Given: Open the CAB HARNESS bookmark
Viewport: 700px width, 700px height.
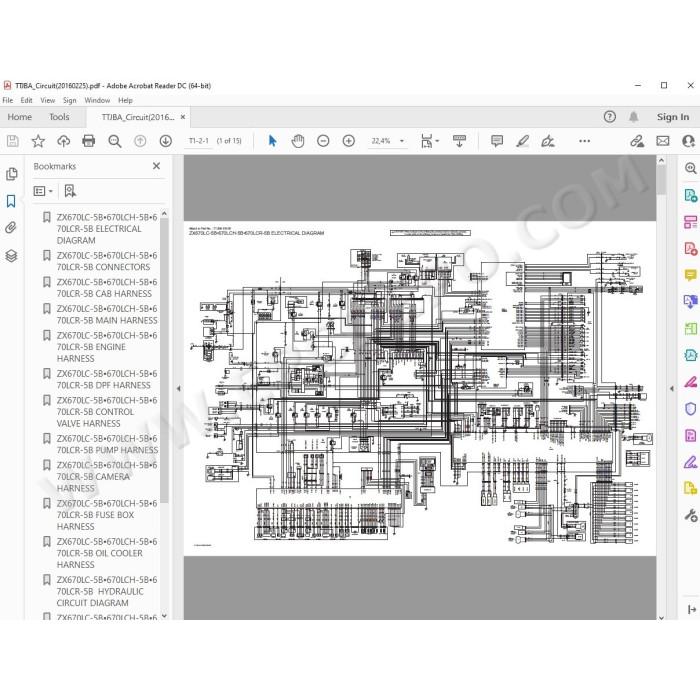Looking at the screenshot, I should point(107,288).
